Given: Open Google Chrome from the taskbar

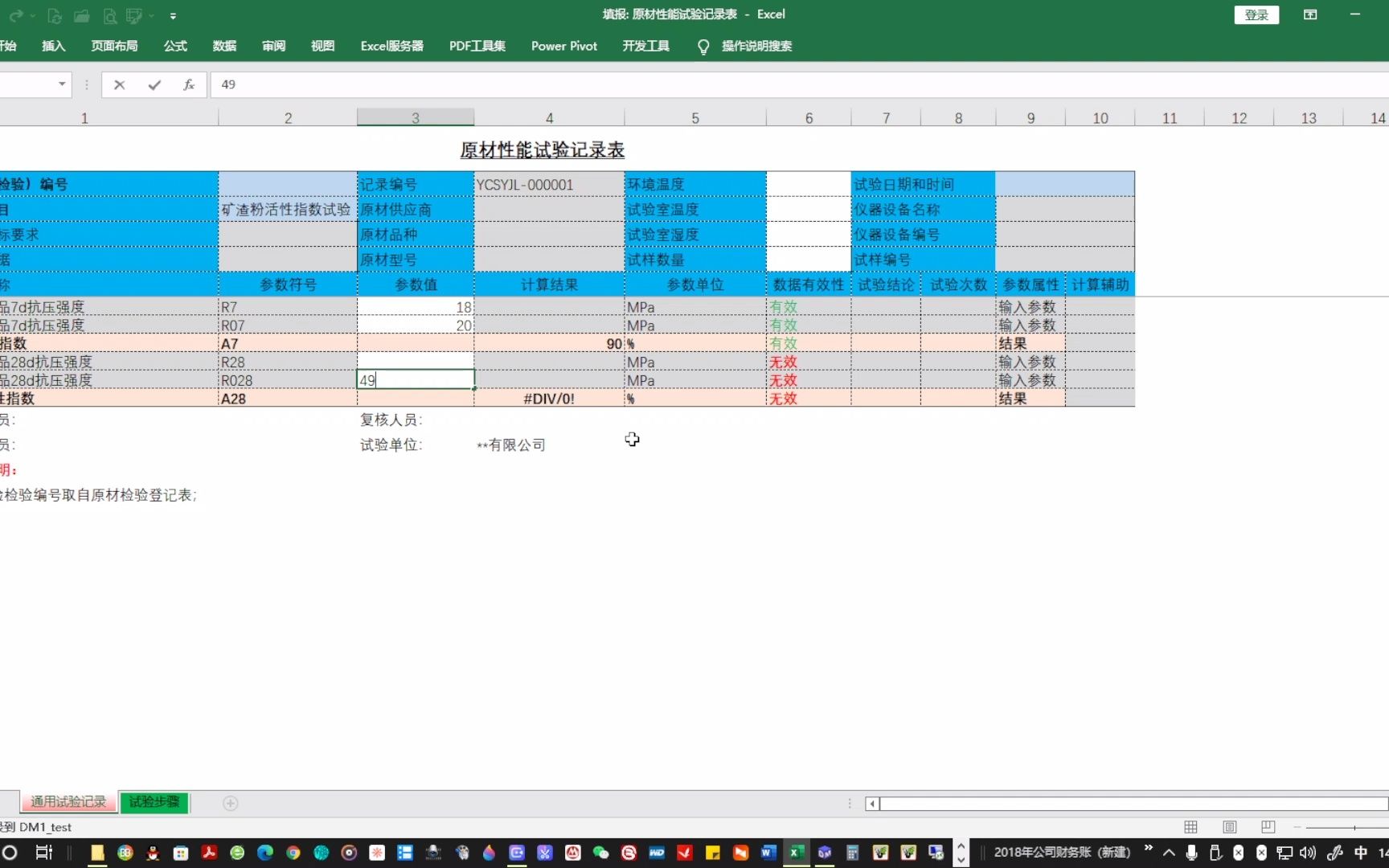Looking at the screenshot, I should tap(293, 853).
